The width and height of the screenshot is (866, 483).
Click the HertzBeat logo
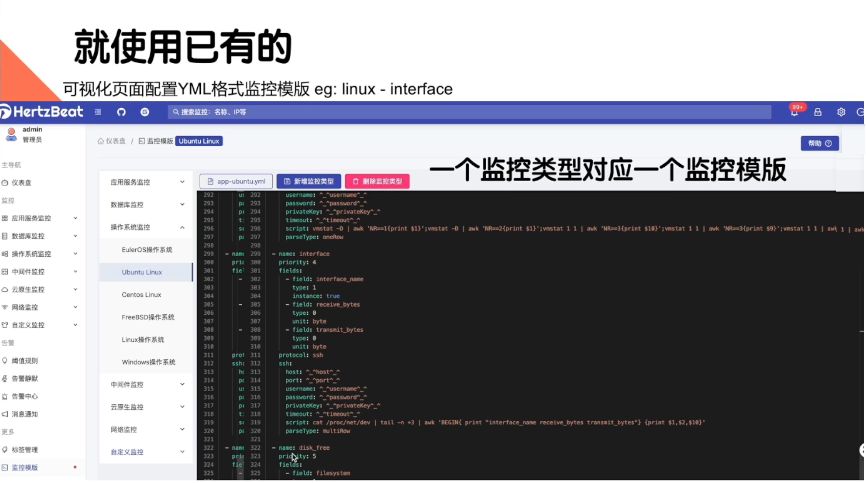[x=42, y=112]
